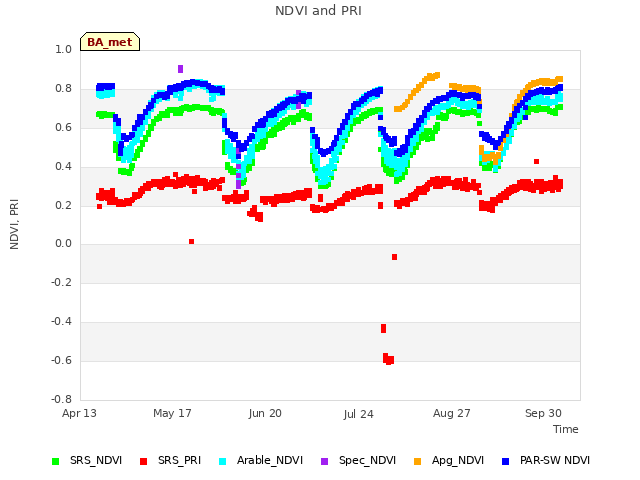Click the Apr 13 x-axis tick label

click(79, 413)
